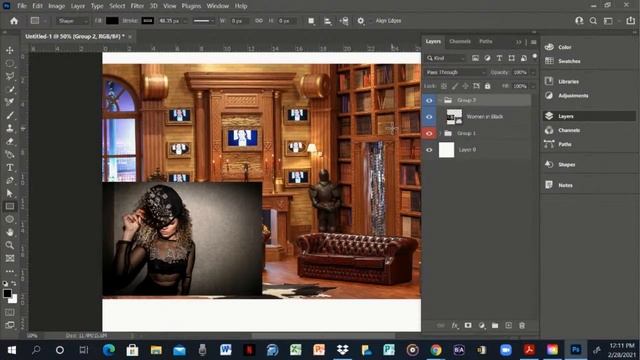Click the Stroke color swatch
The width and height of the screenshot is (640, 360).
tap(148, 21)
